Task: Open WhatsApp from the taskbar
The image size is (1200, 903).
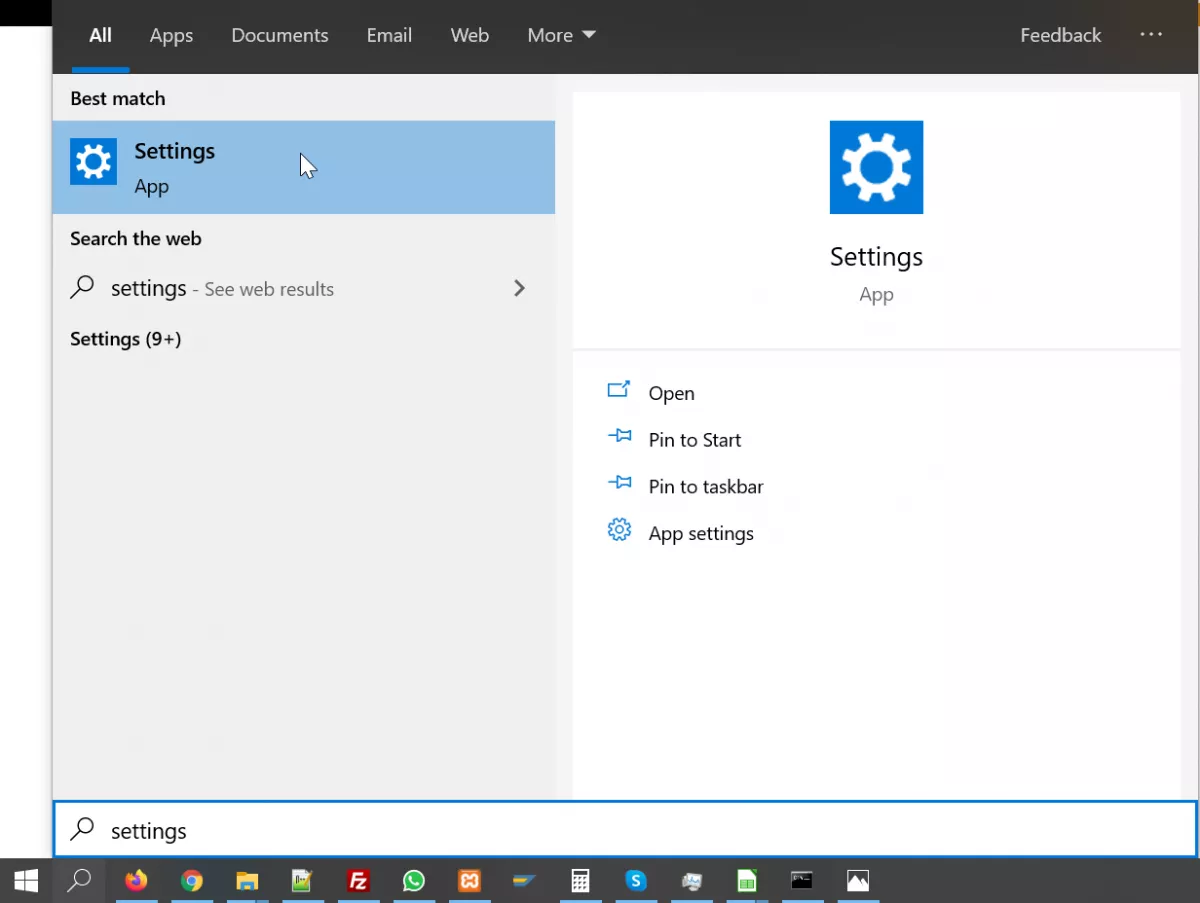Action: click(x=414, y=881)
